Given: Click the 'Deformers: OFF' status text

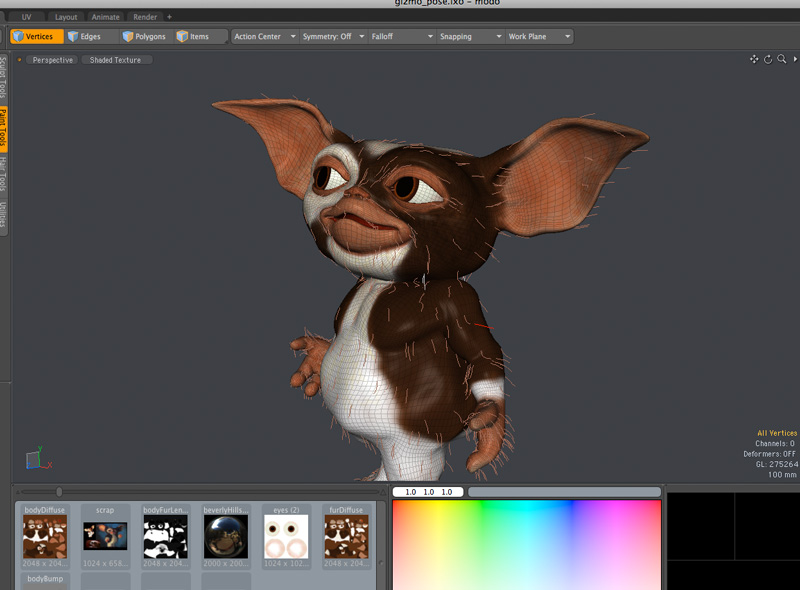Looking at the screenshot, I should [x=769, y=454].
